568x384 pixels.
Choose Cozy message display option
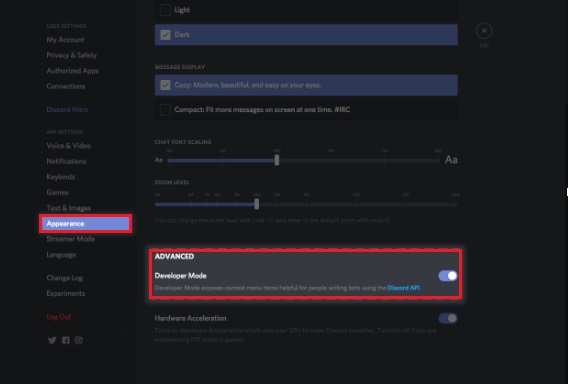pyautogui.click(x=306, y=85)
